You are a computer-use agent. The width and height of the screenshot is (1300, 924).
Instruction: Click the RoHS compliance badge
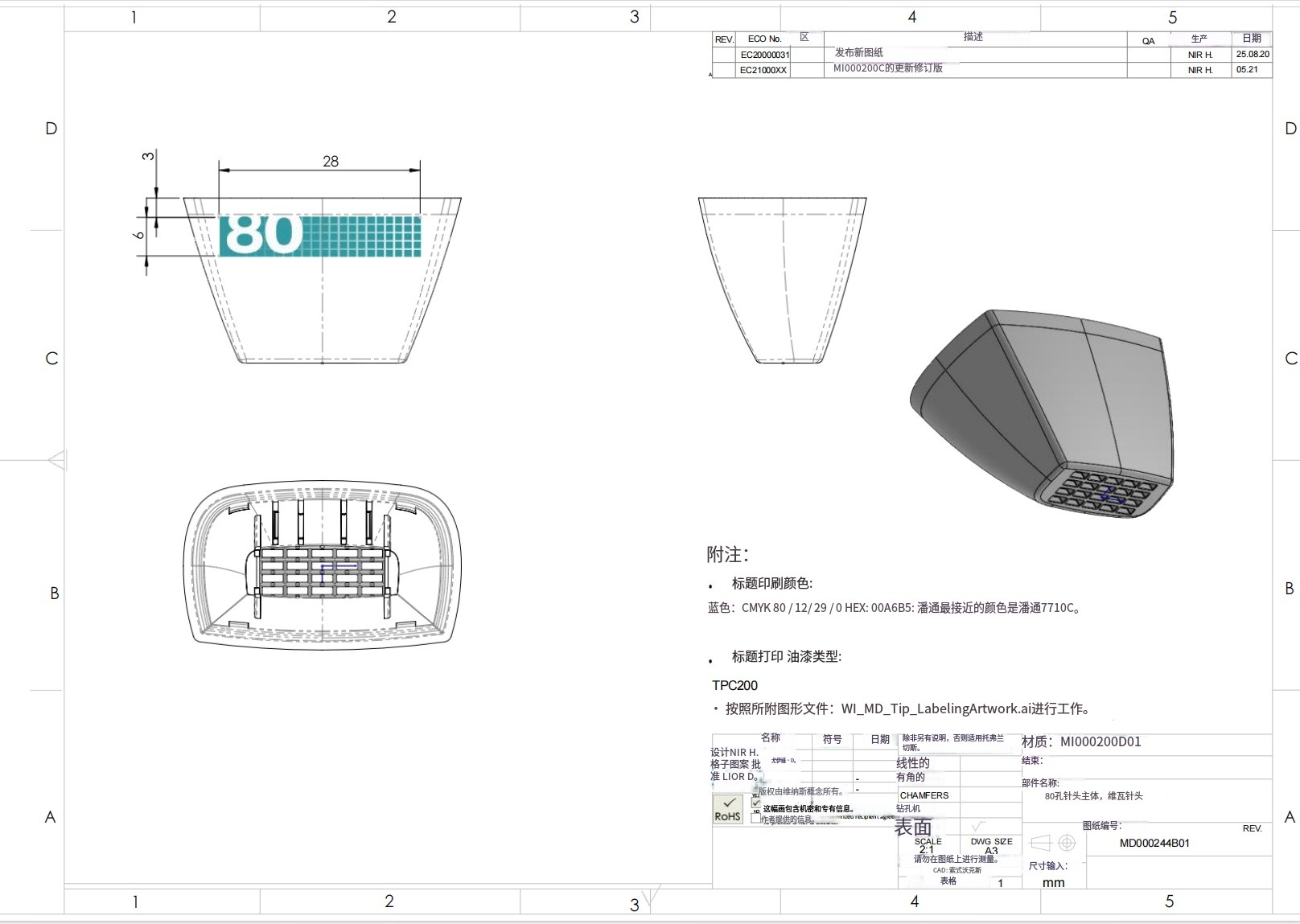(x=727, y=810)
